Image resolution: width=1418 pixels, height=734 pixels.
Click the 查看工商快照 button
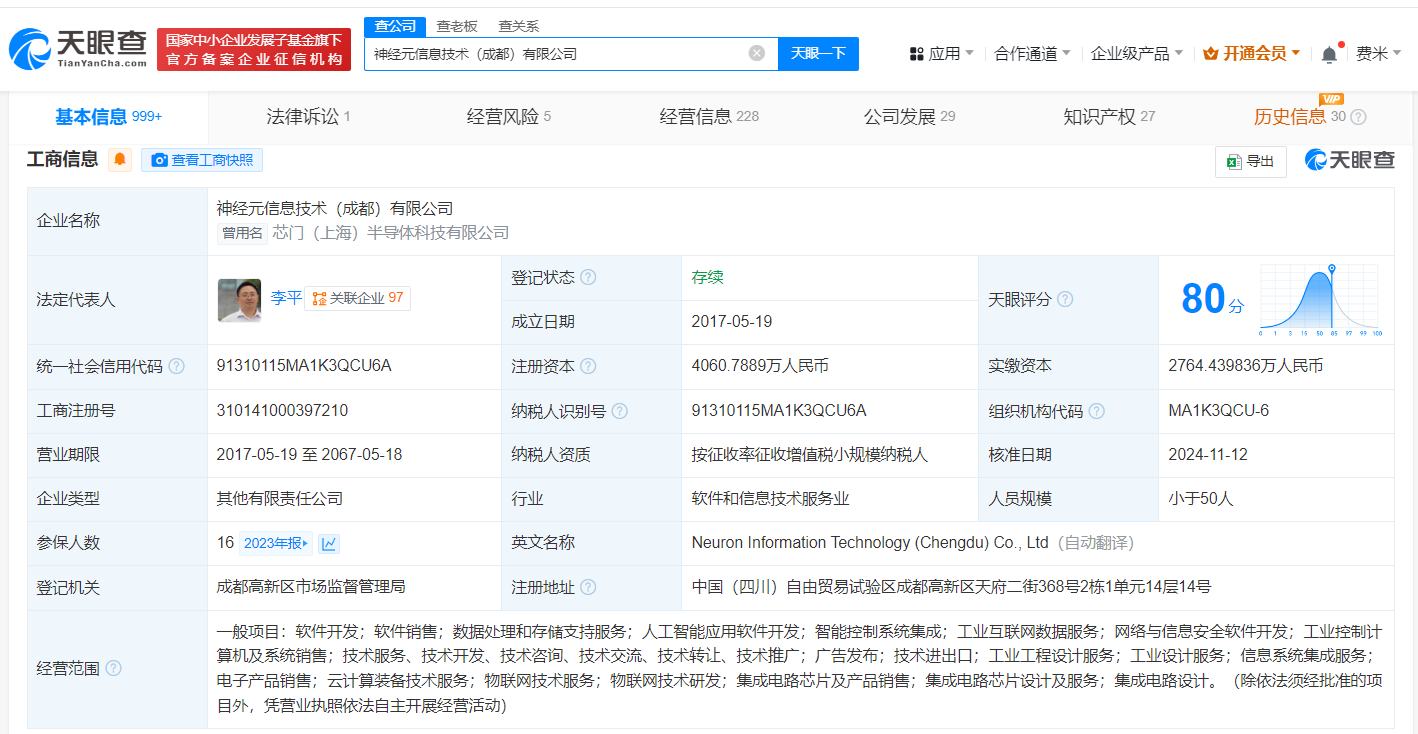[201, 159]
